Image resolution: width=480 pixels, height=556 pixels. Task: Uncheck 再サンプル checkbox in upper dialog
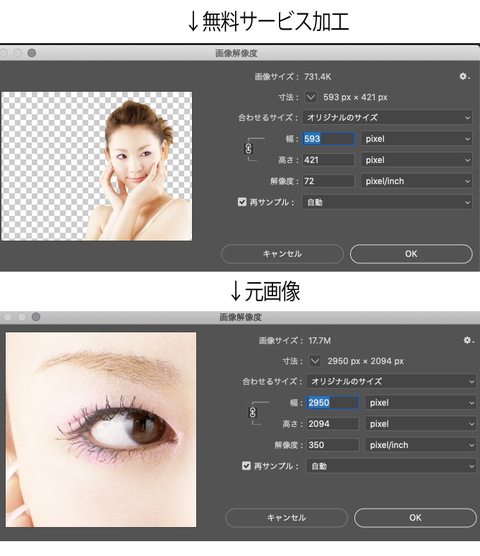tap(242, 202)
